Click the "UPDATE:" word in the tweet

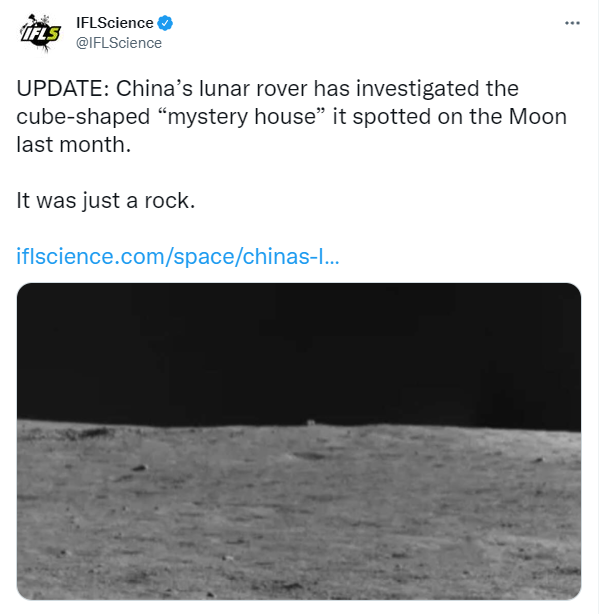coord(63,88)
